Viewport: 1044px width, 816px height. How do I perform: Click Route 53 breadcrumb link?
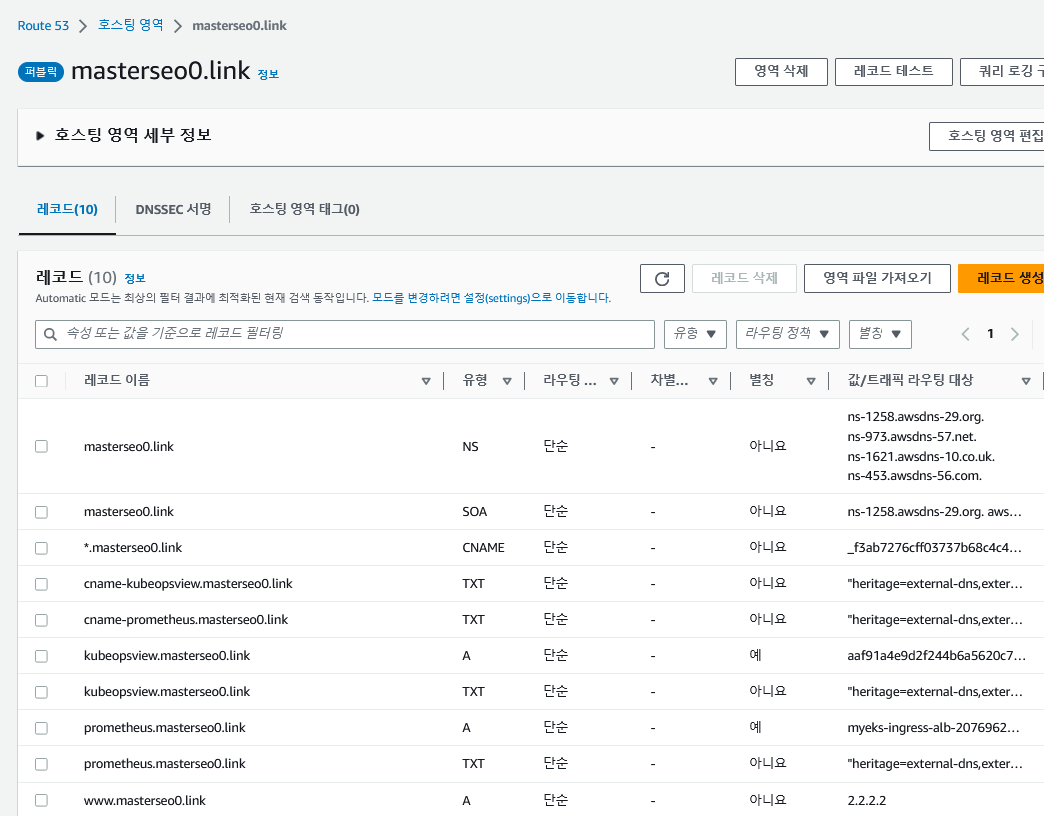pyautogui.click(x=43, y=26)
